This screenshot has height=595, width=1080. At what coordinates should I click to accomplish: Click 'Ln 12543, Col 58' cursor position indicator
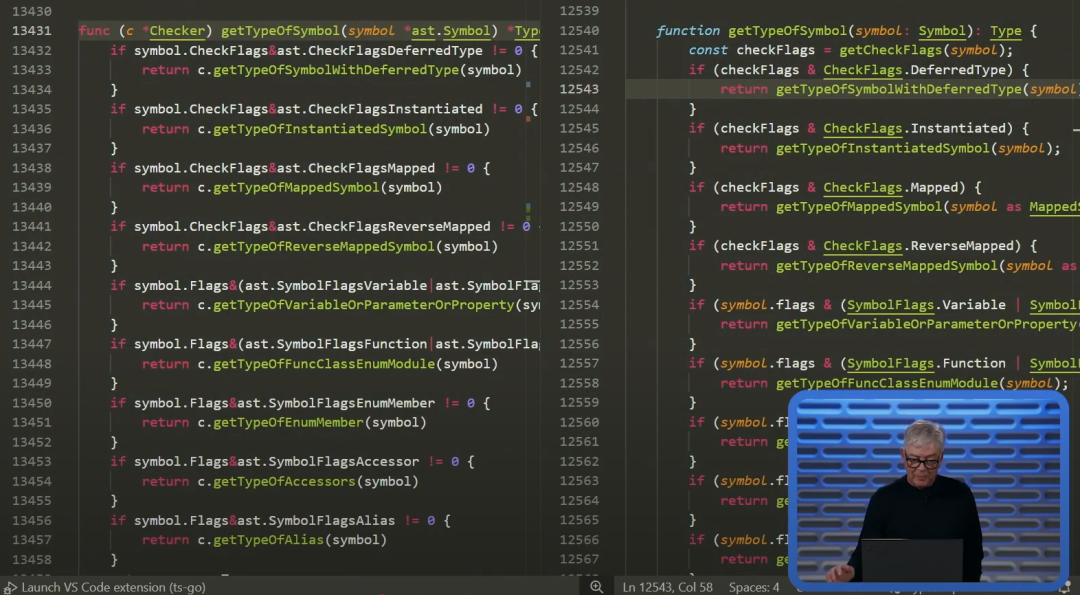click(667, 587)
